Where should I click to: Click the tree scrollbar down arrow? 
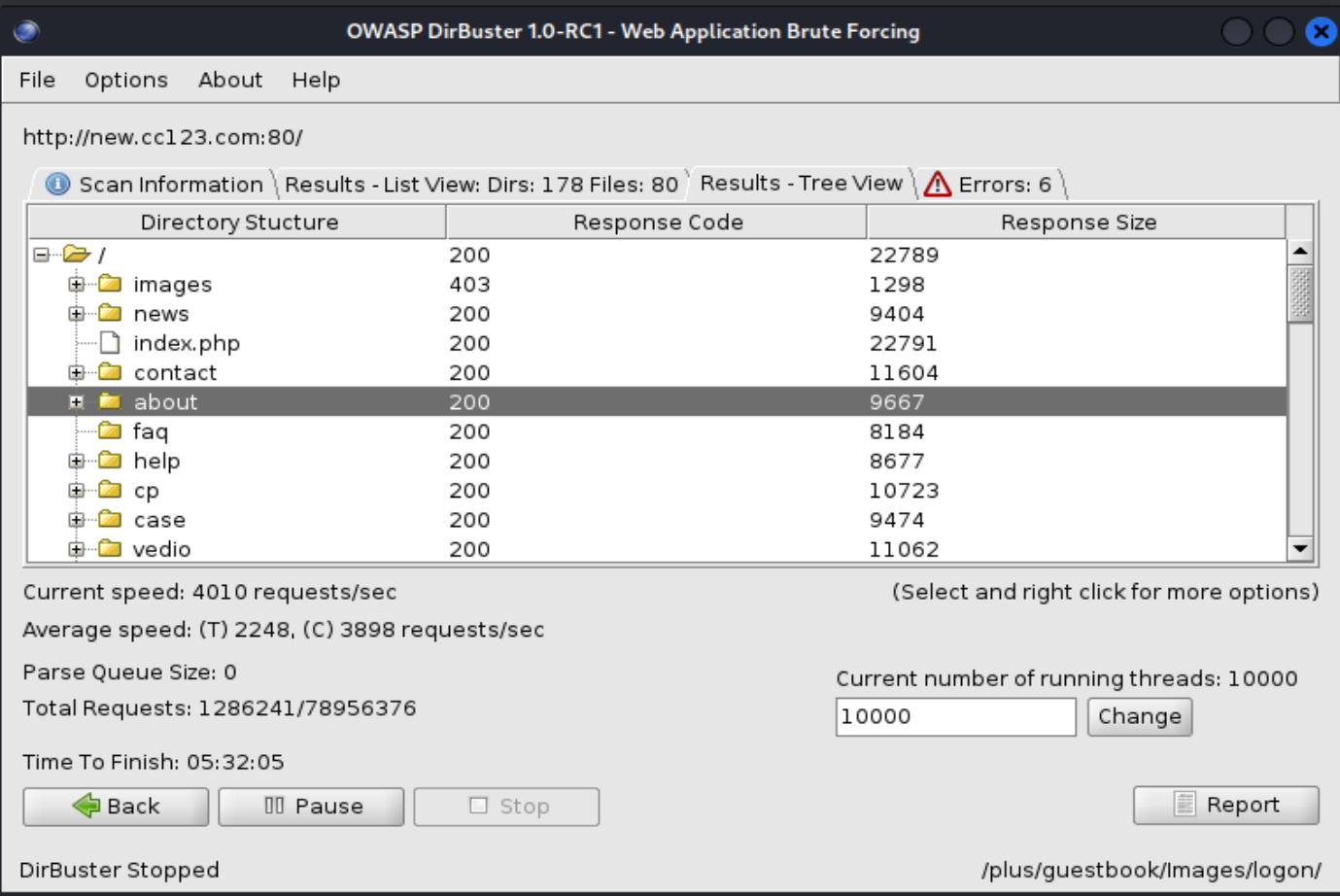pyautogui.click(x=1300, y=548)
